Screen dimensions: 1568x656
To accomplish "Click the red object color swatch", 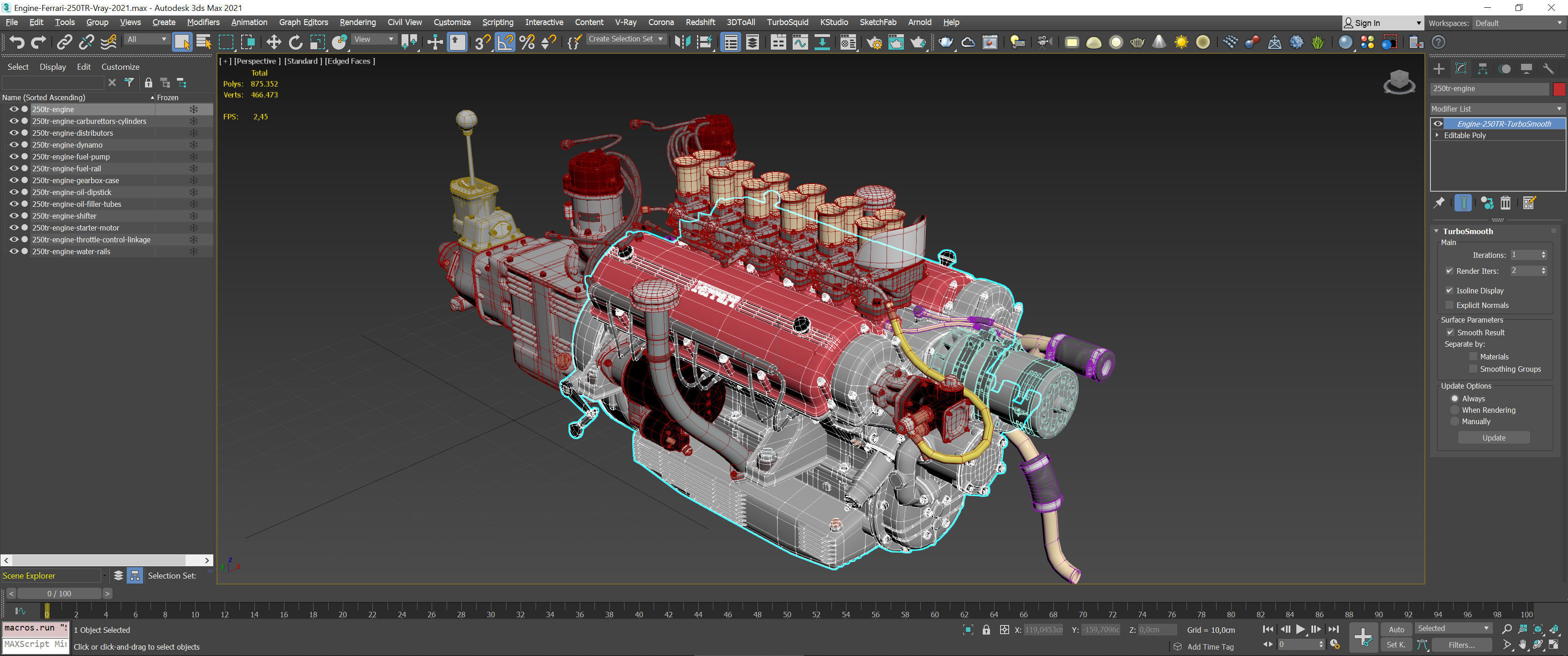I will [1558, 89].
